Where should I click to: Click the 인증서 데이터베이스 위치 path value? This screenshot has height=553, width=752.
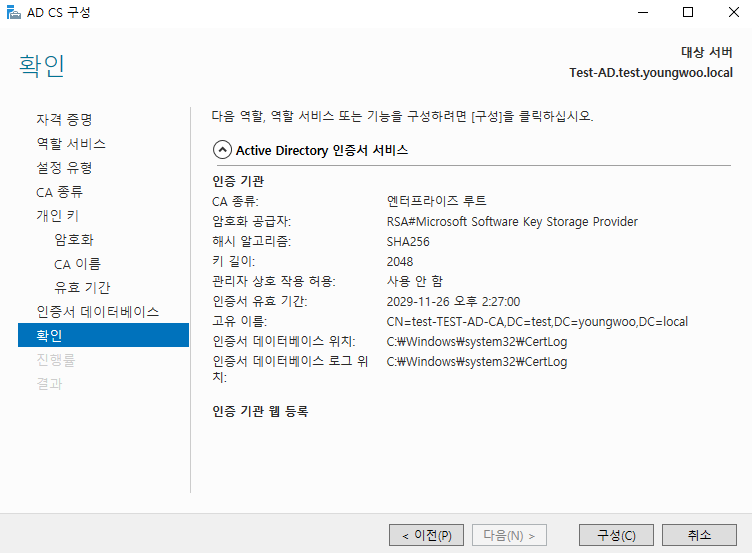point(477,342)
